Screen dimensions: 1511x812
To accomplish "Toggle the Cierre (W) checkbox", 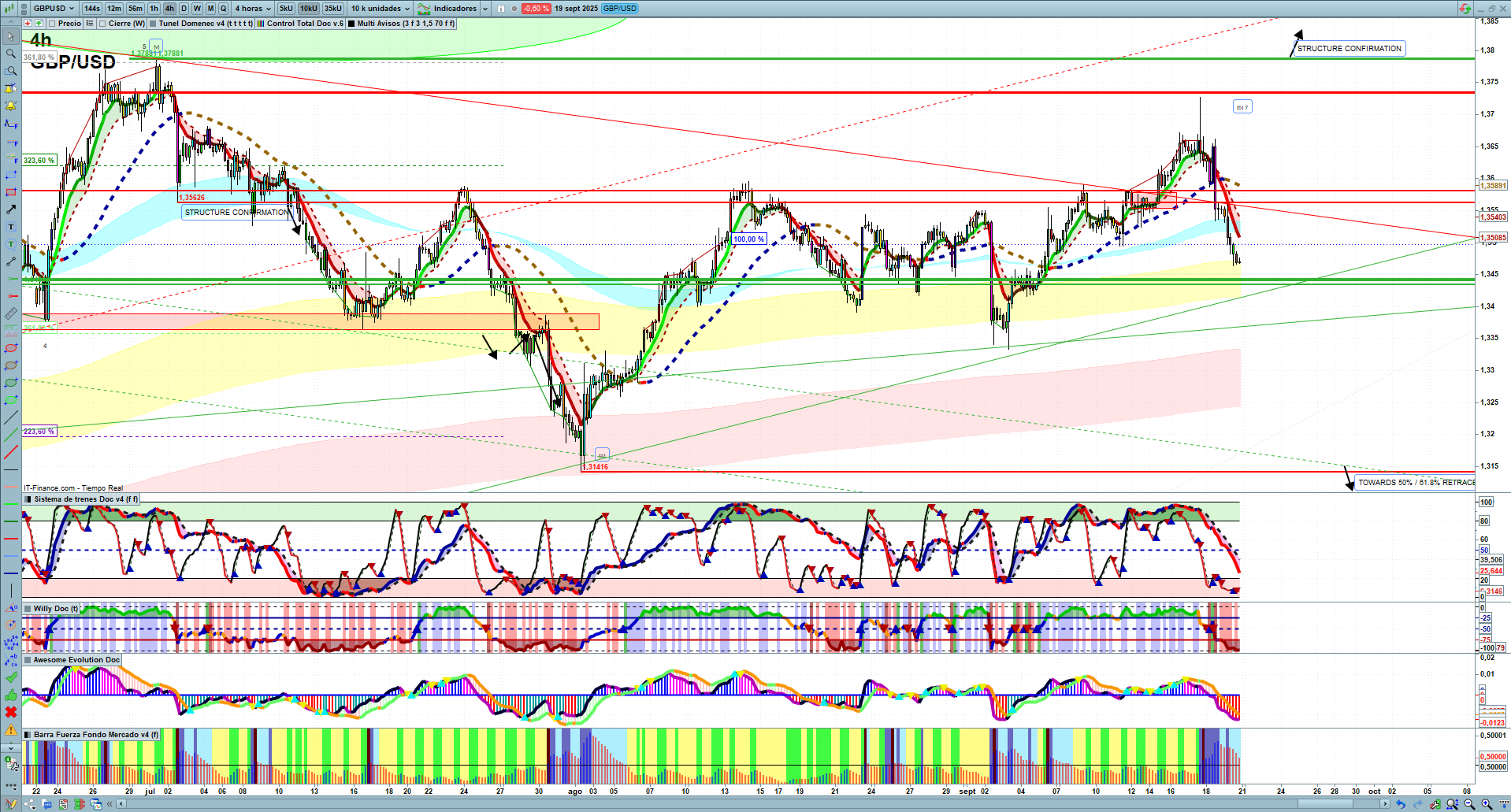I will [102, 24].
